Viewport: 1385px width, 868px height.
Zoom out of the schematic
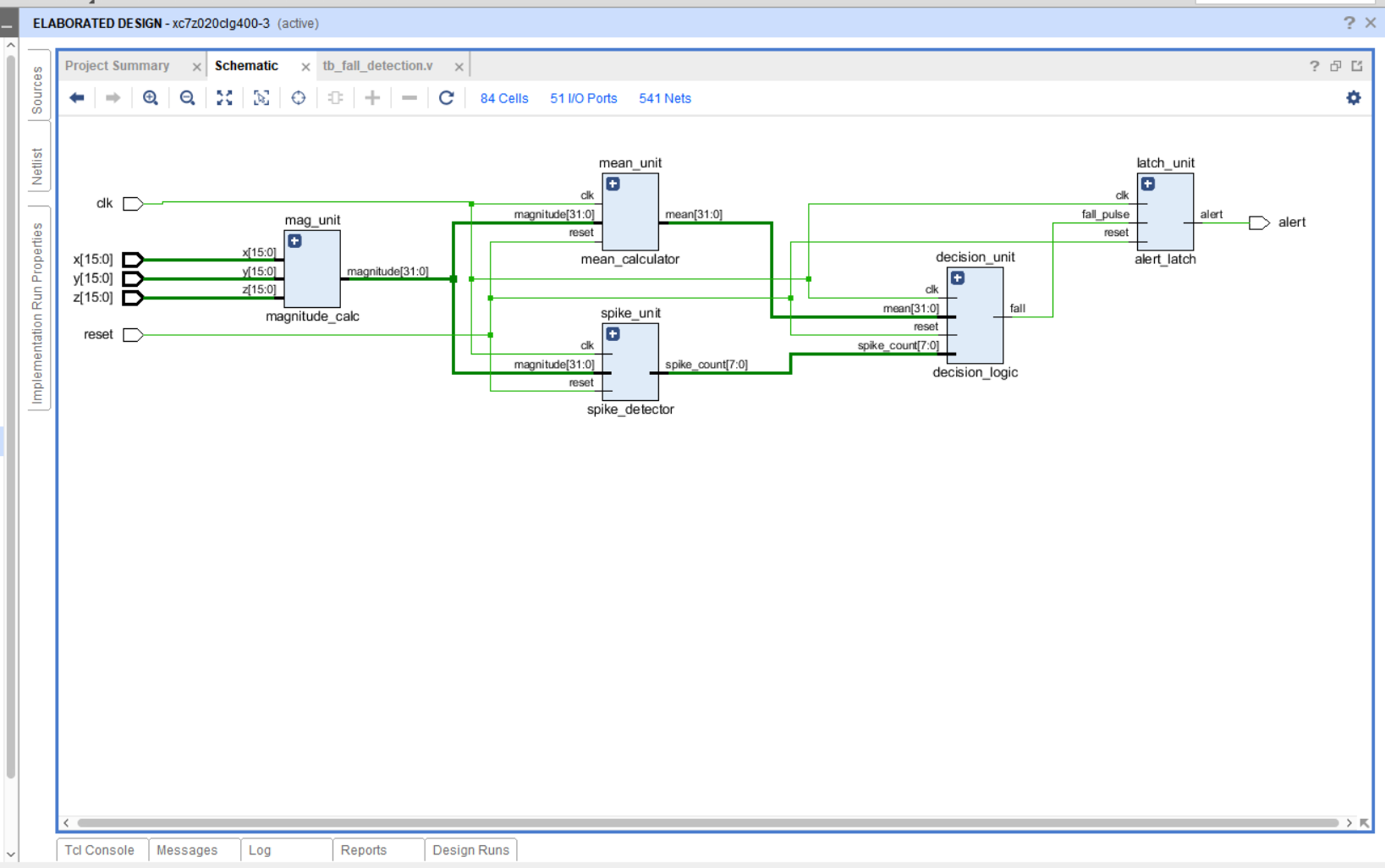pos(187,98)
